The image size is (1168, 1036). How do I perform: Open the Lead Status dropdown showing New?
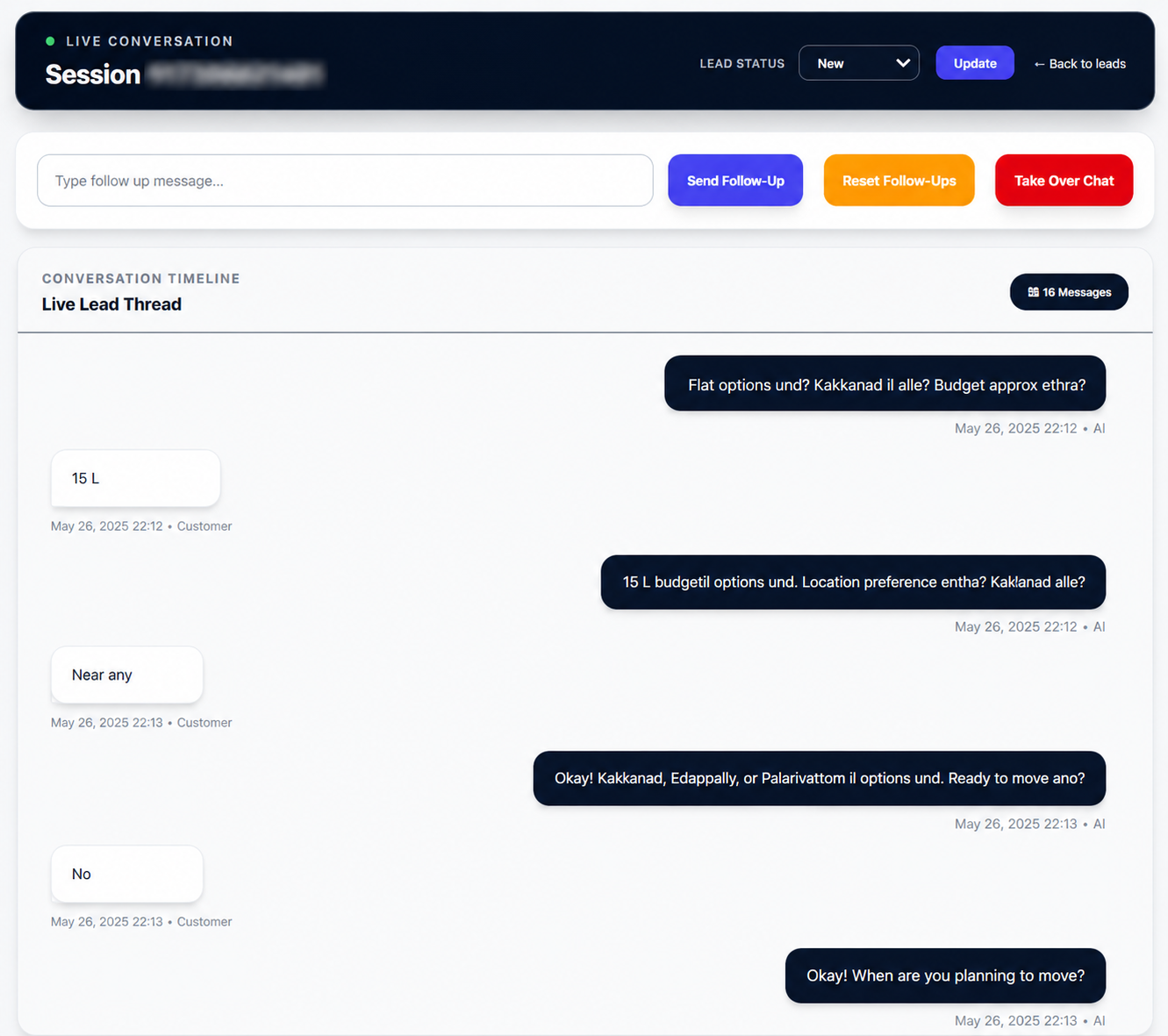click(x=858, y=63)
